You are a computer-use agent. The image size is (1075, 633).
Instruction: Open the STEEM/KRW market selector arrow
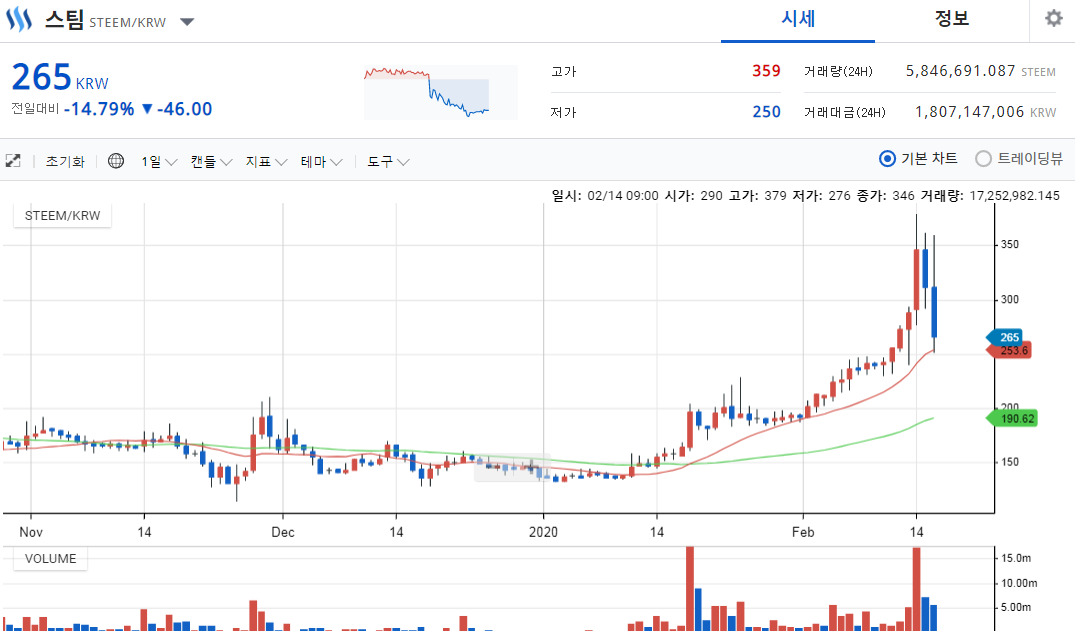(x=187, y=22)
